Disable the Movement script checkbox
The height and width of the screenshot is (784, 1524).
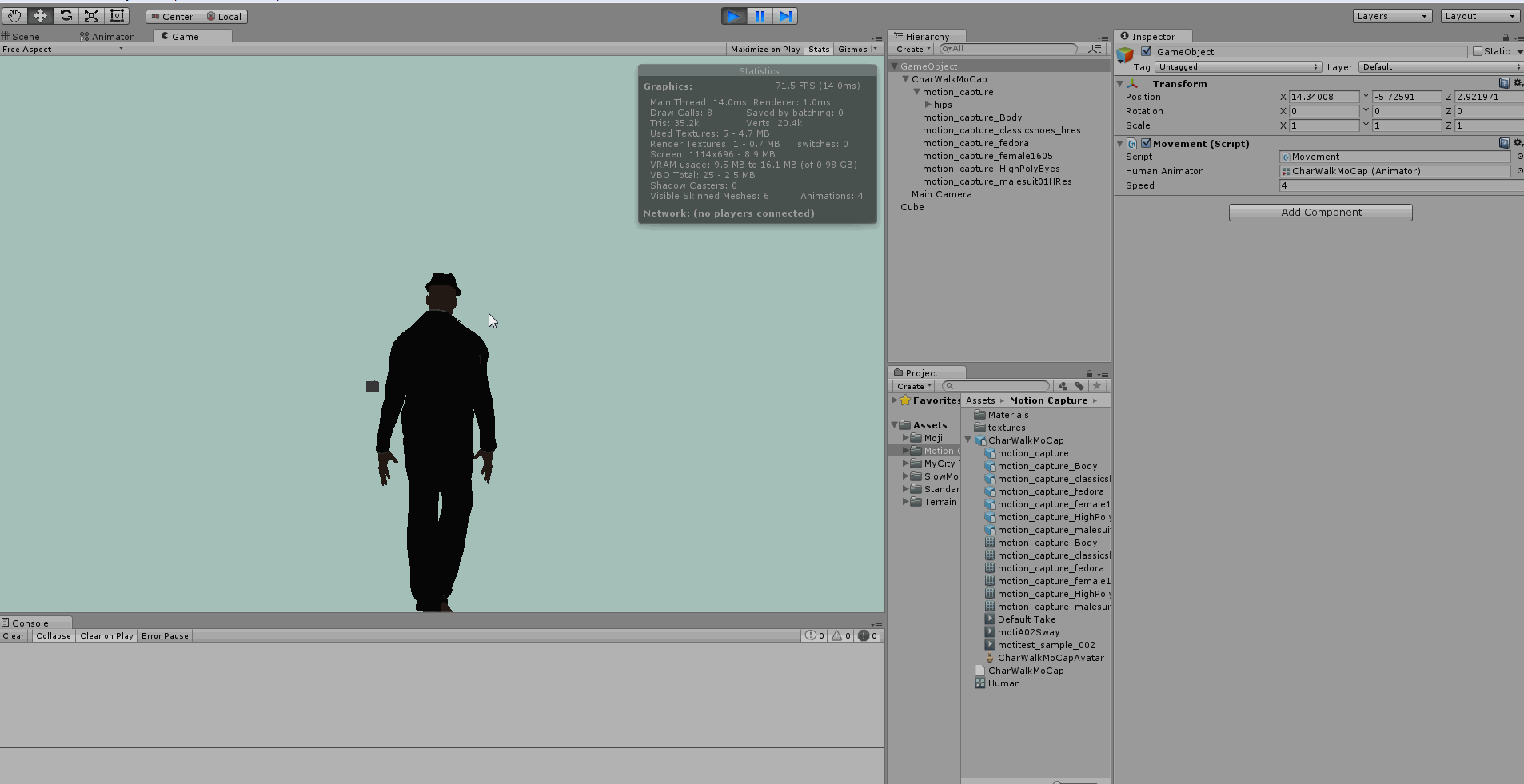tap(1146, 144)
